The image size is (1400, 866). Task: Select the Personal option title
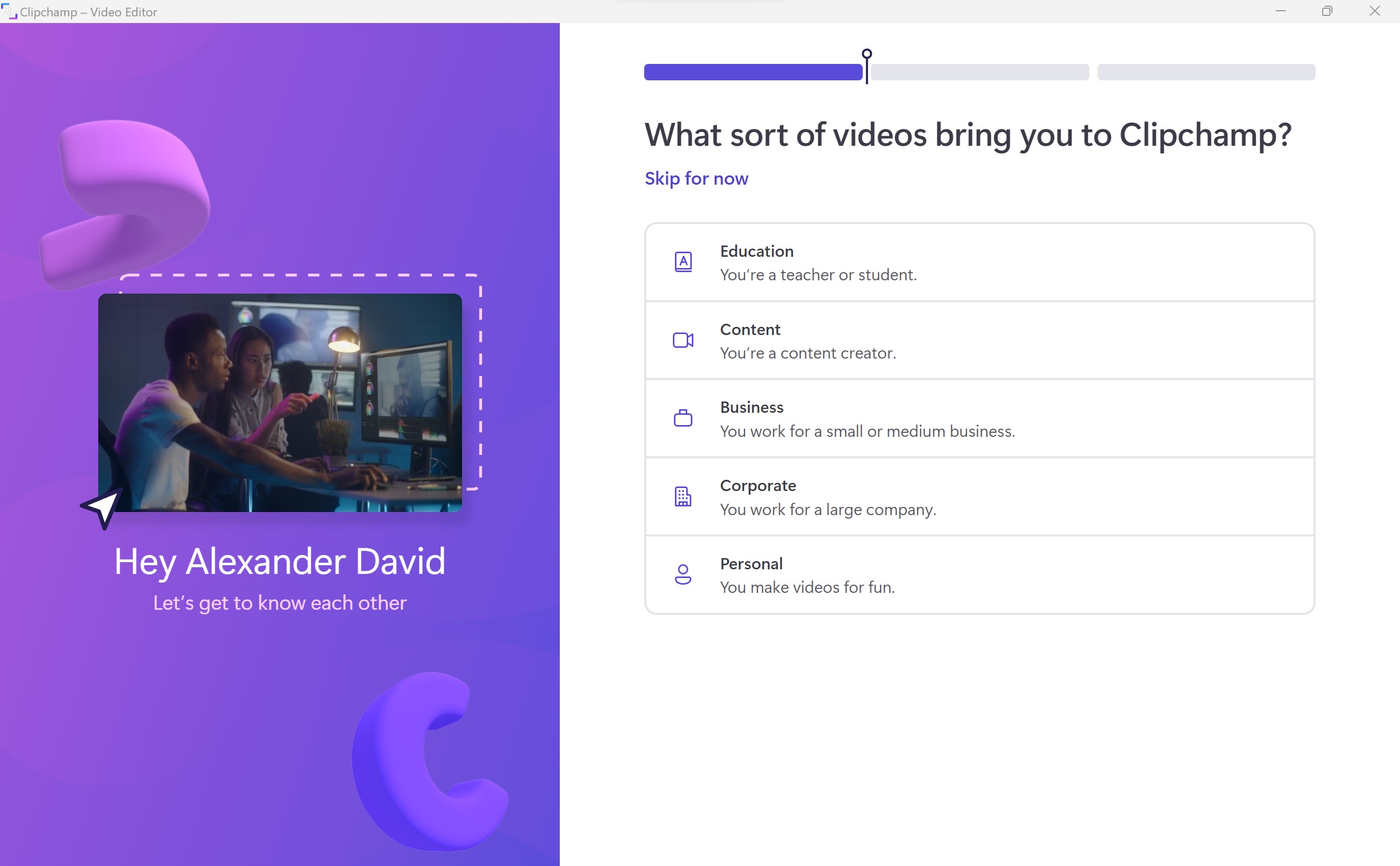tap(751, 564)
